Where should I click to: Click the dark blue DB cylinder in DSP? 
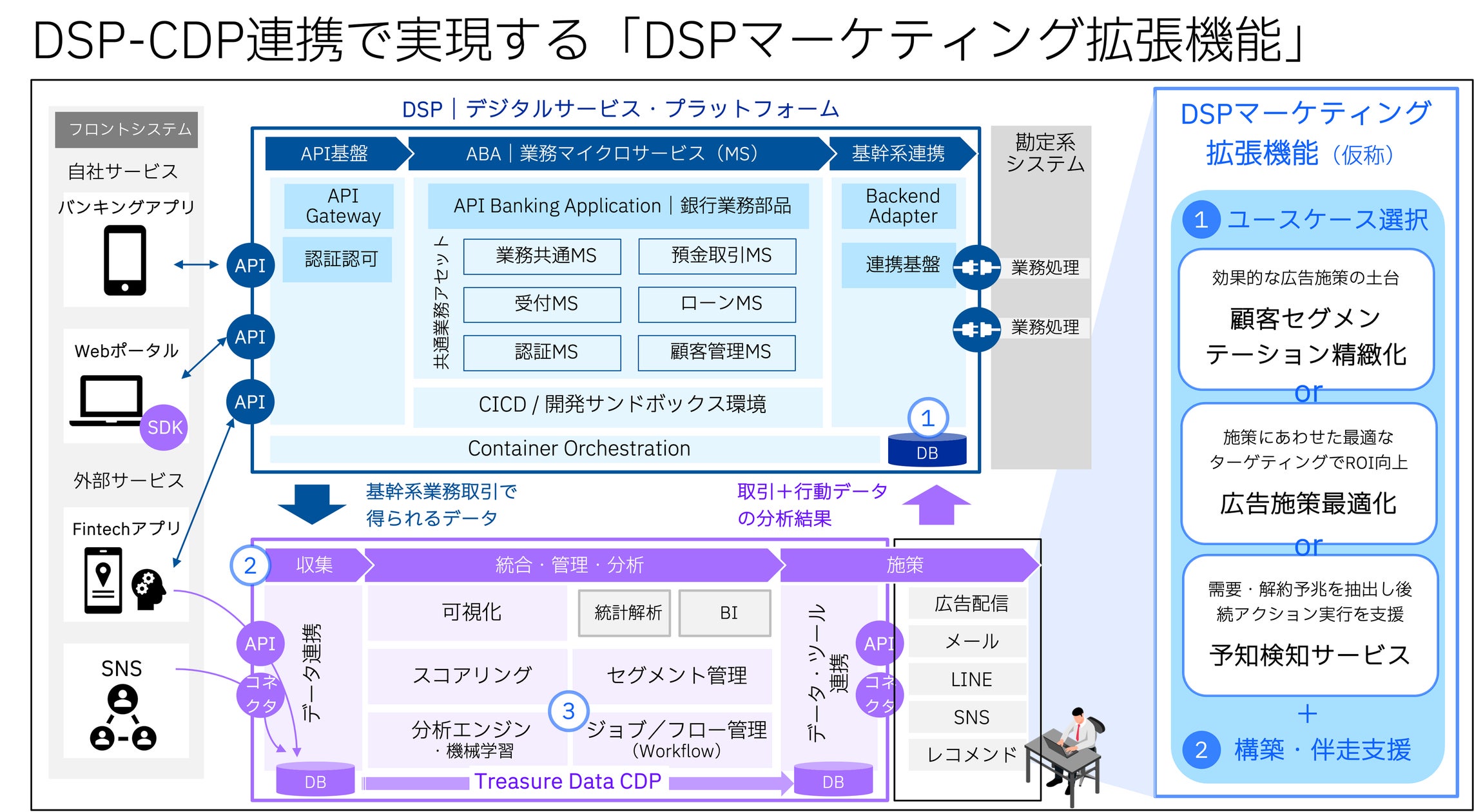click(927, 449)
